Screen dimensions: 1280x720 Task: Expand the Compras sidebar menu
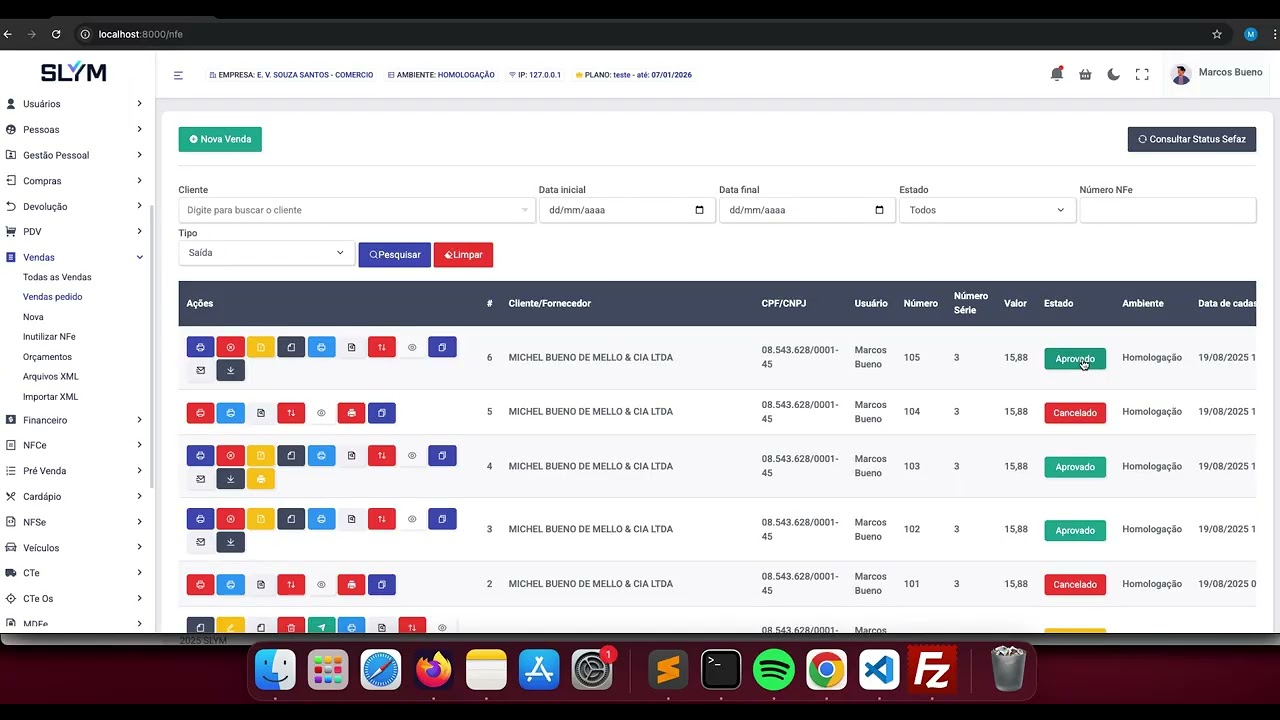(75, 181)
